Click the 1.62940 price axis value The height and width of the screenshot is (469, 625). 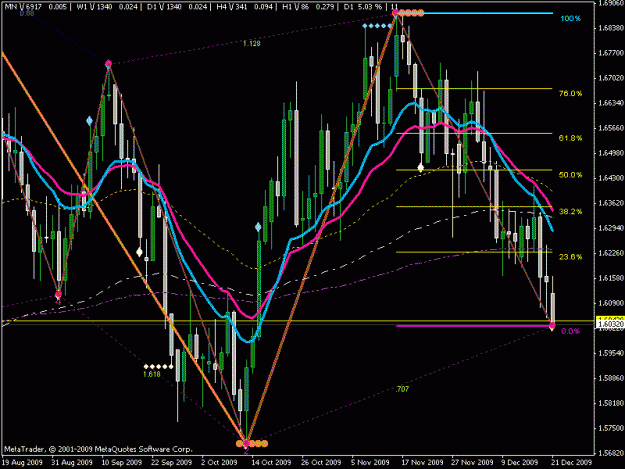(x=611, y=228)
